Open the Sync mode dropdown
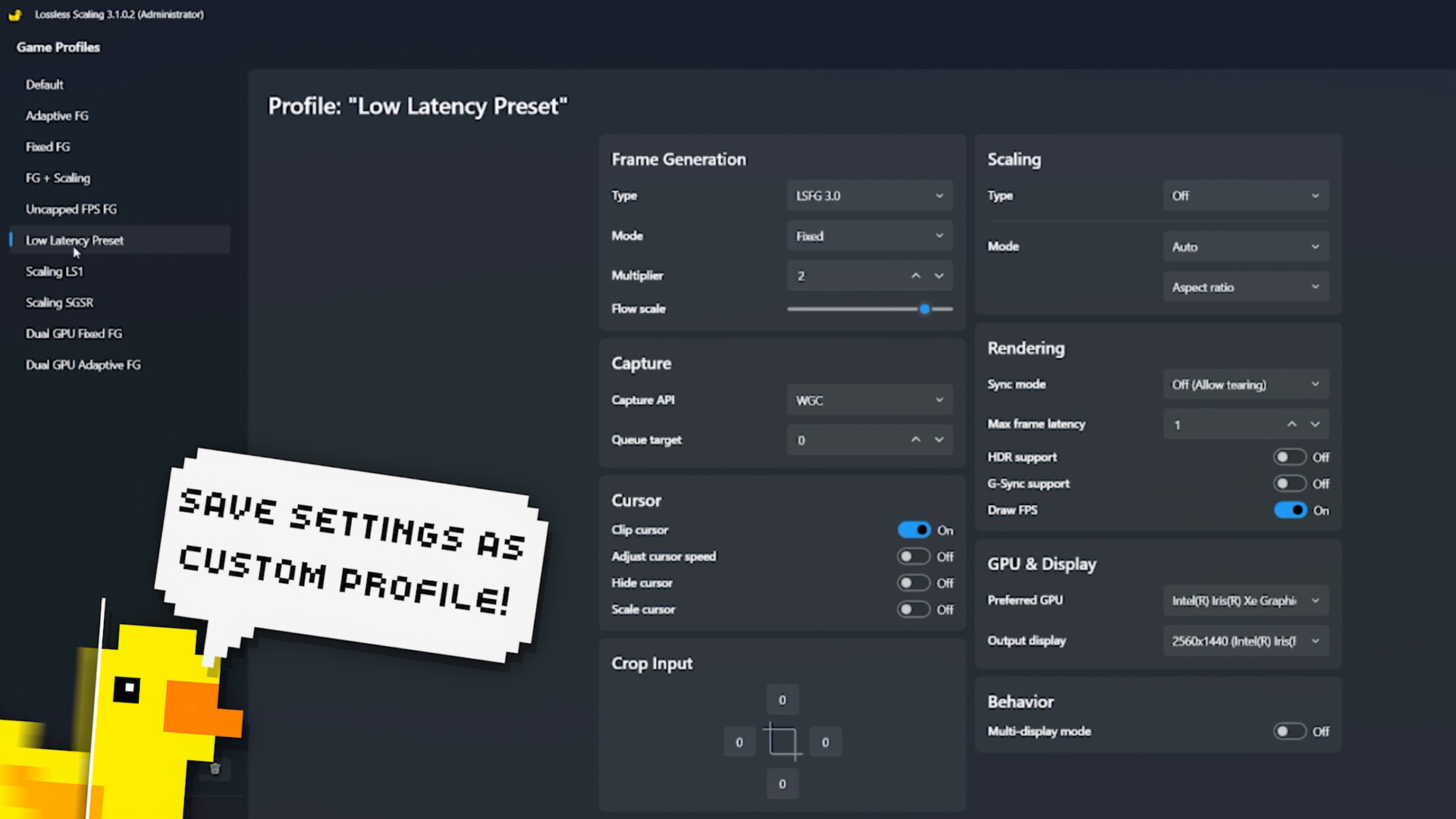Screen dimensions: 1456x819 point(1245,384)
